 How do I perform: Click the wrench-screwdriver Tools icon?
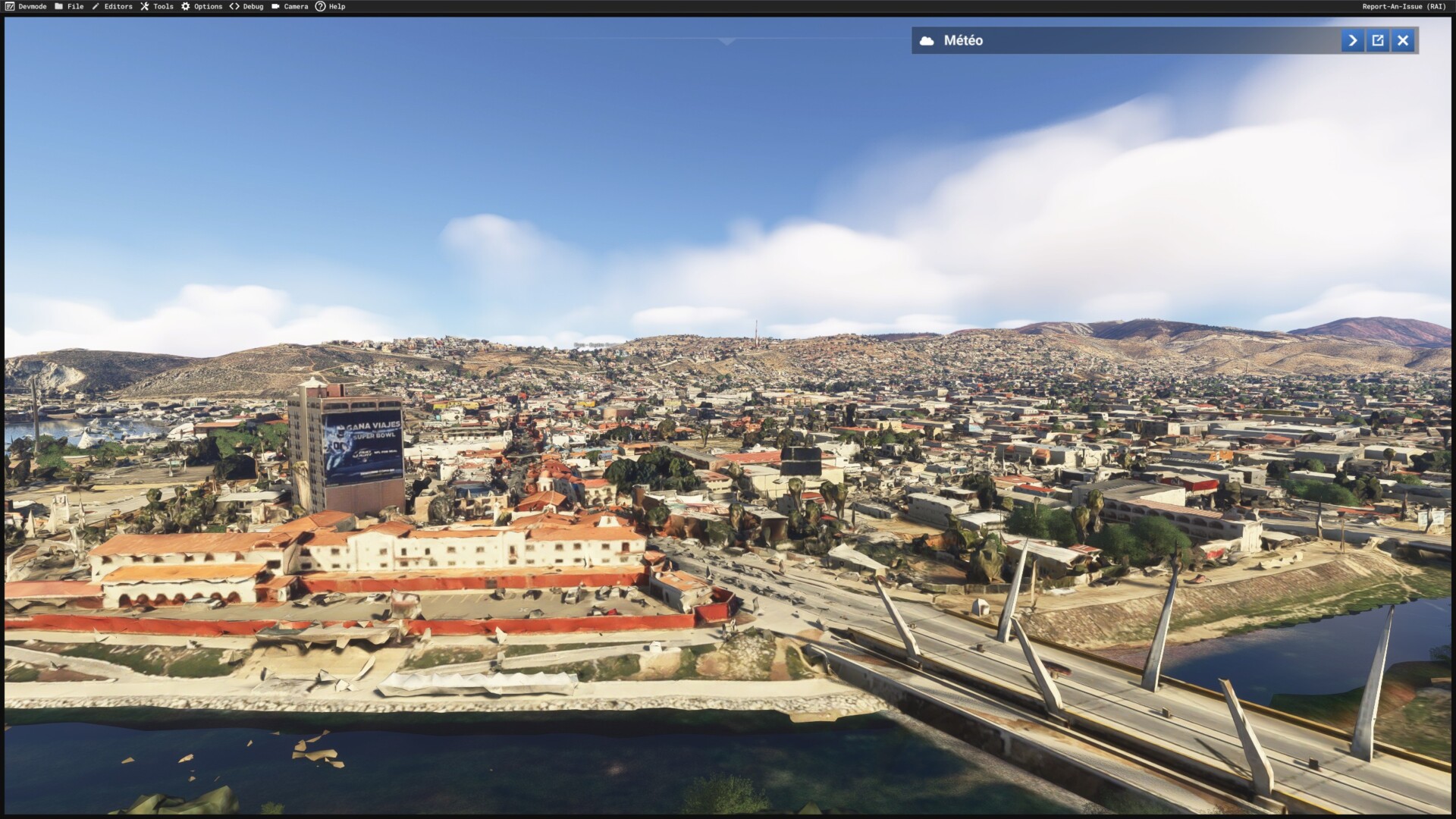144,6
